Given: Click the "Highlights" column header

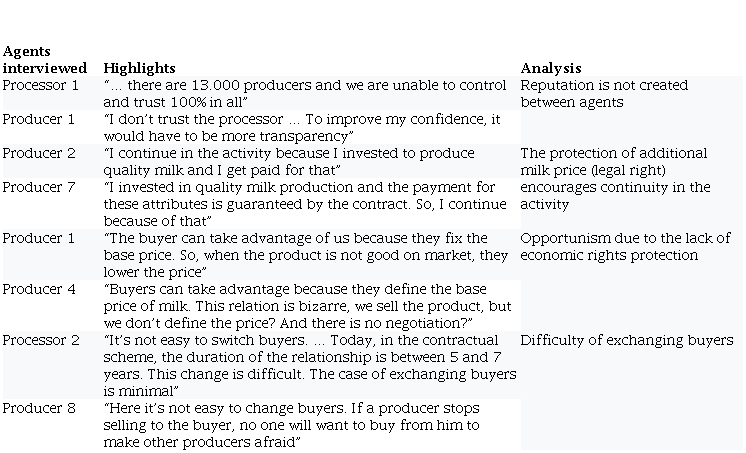Looking at the screenshot, I should pyautogui.click(x=139, y=68).
